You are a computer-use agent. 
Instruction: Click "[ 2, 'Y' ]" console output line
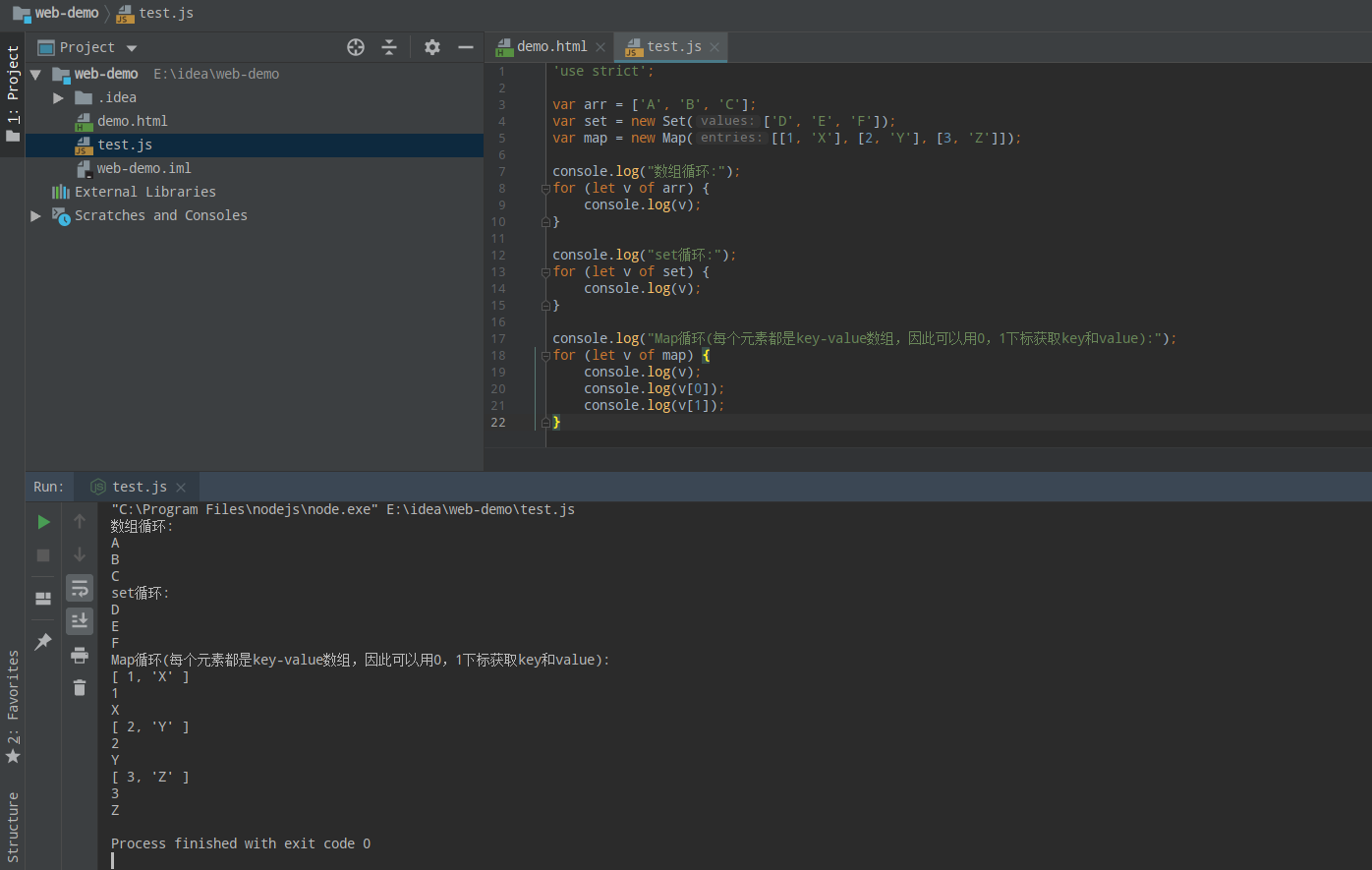click(150, 726)
